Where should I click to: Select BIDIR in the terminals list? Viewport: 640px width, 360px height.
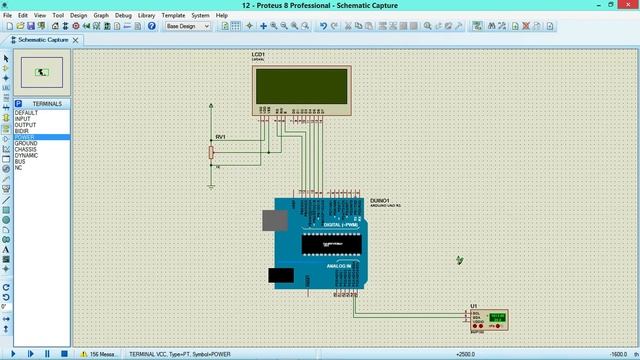42,131
